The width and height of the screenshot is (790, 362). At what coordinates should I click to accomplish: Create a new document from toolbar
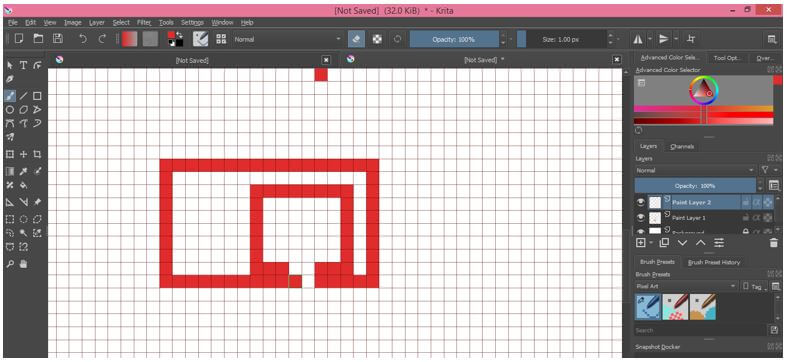(19, 39)
